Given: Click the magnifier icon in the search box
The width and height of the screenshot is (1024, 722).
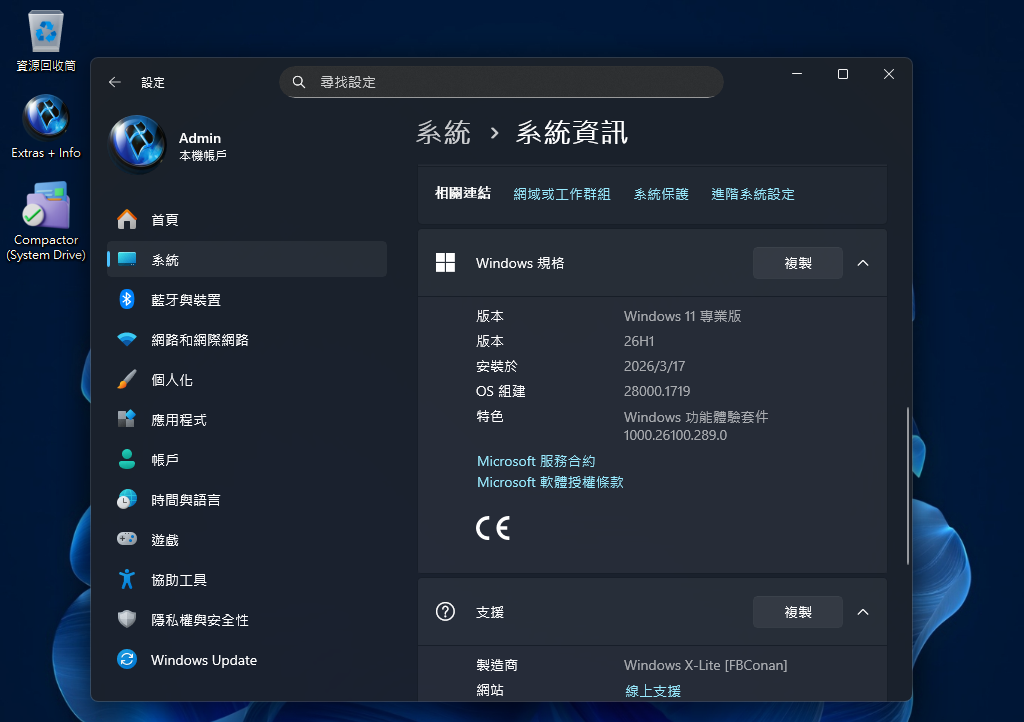Looking at the screenshot, I should [298, 82].
